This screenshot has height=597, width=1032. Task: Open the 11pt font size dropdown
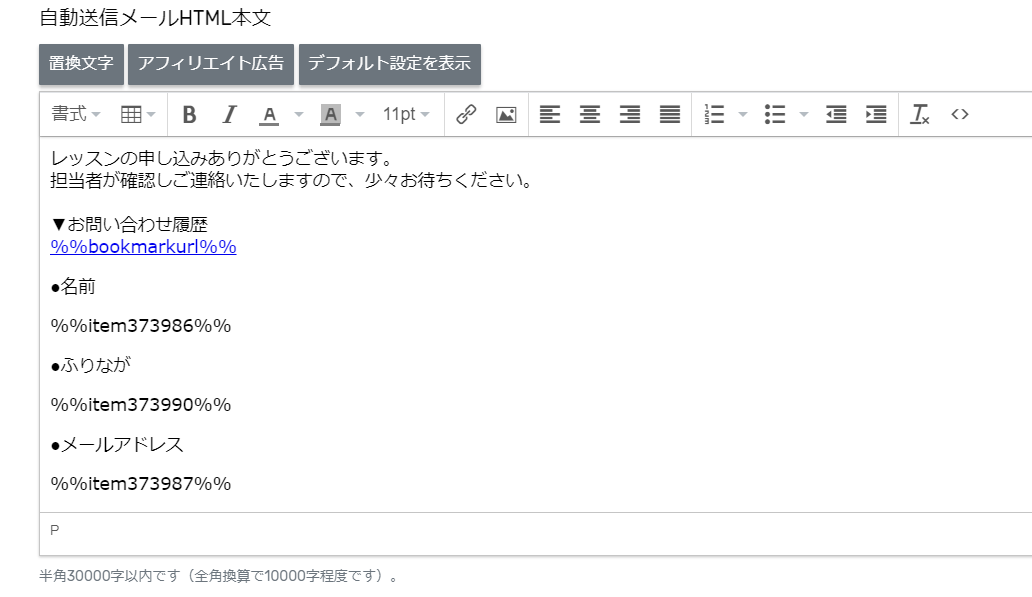click(x=406, y=115)
